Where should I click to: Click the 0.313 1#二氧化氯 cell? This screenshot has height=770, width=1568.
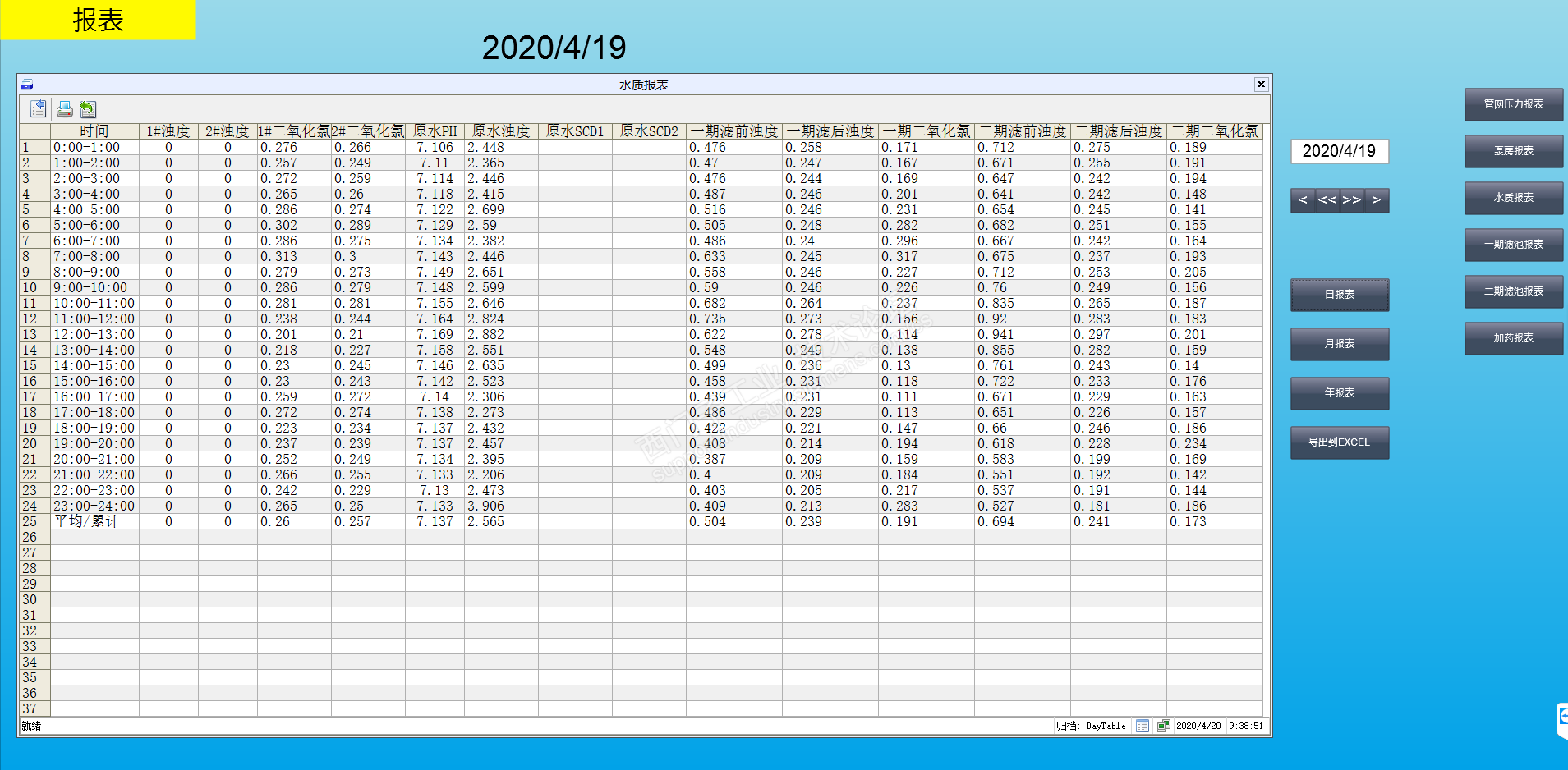pos(294,257)
